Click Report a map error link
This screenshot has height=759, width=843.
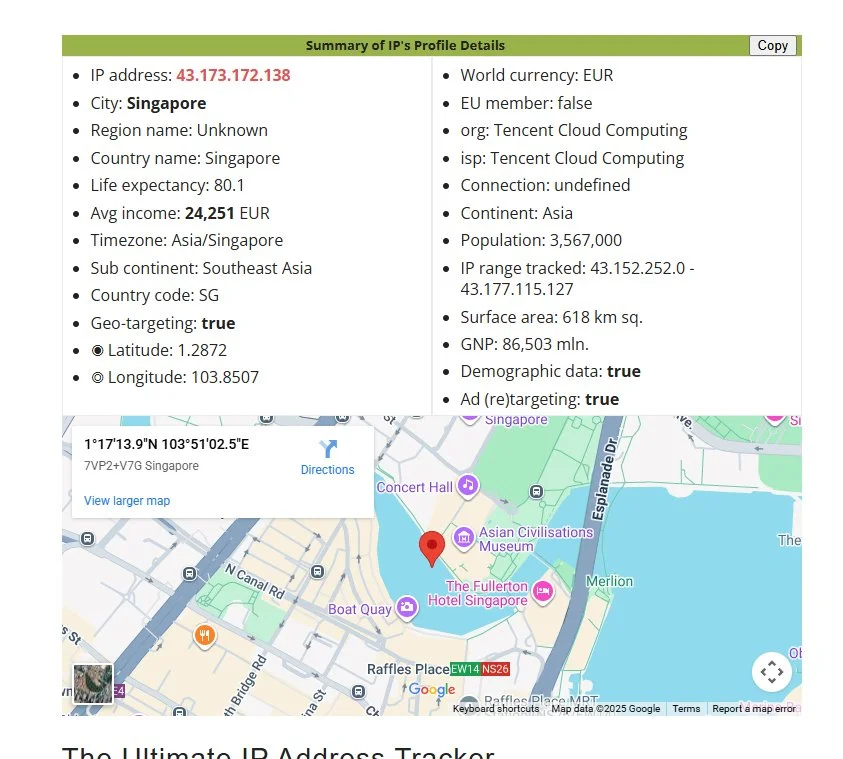(x=754, y=708)
